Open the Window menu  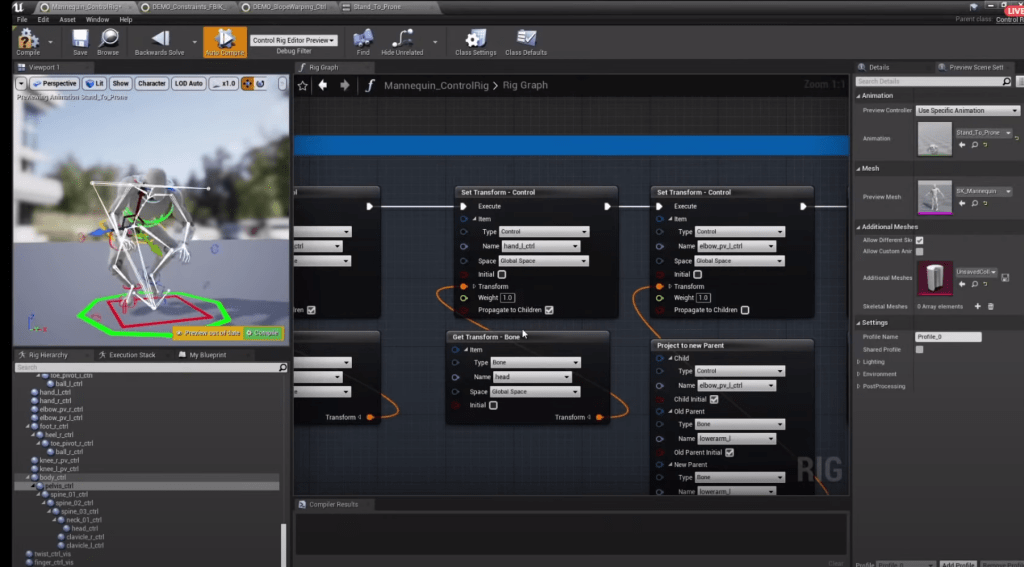click(97, 19)
